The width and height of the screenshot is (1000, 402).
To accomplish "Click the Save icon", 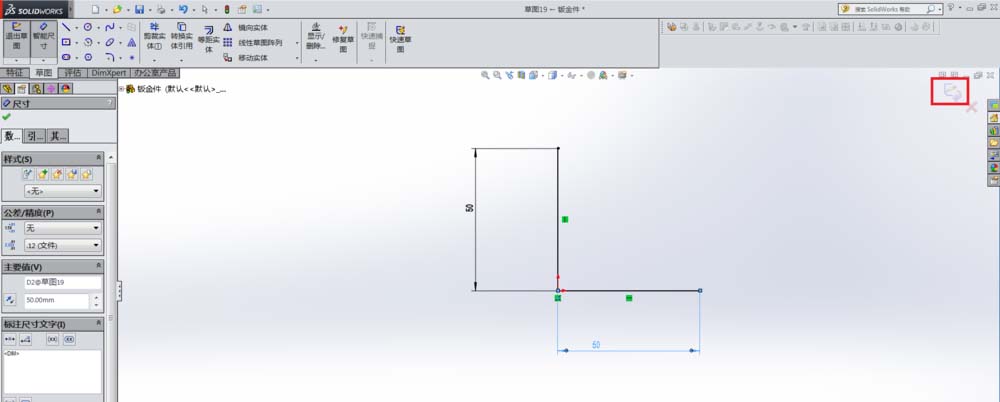I will coord(139,9).
